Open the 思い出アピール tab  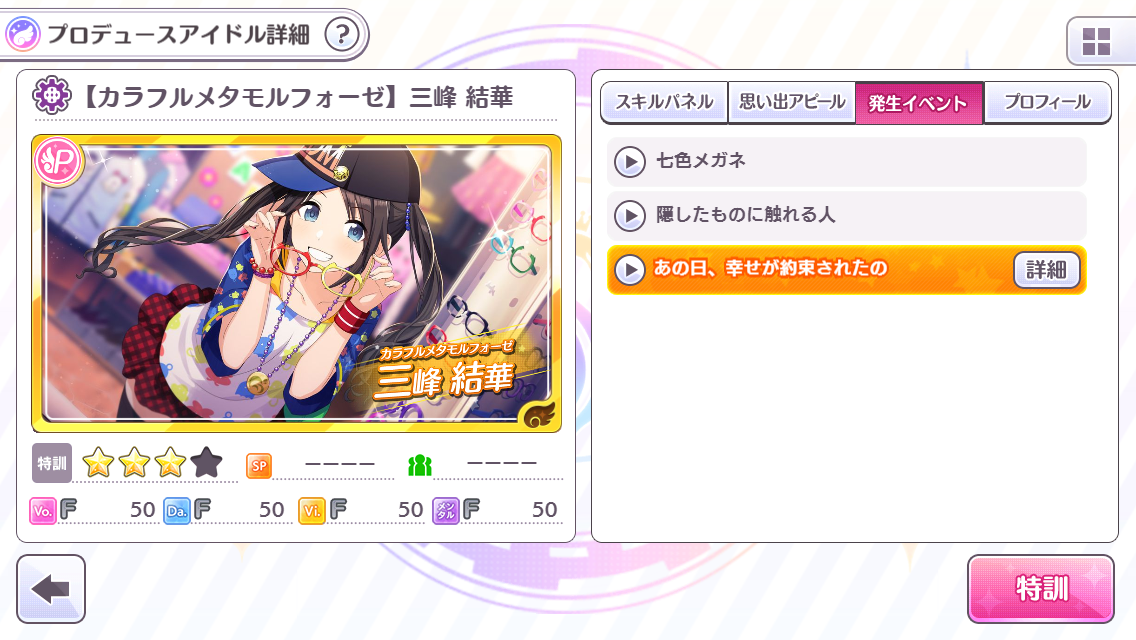792,102
